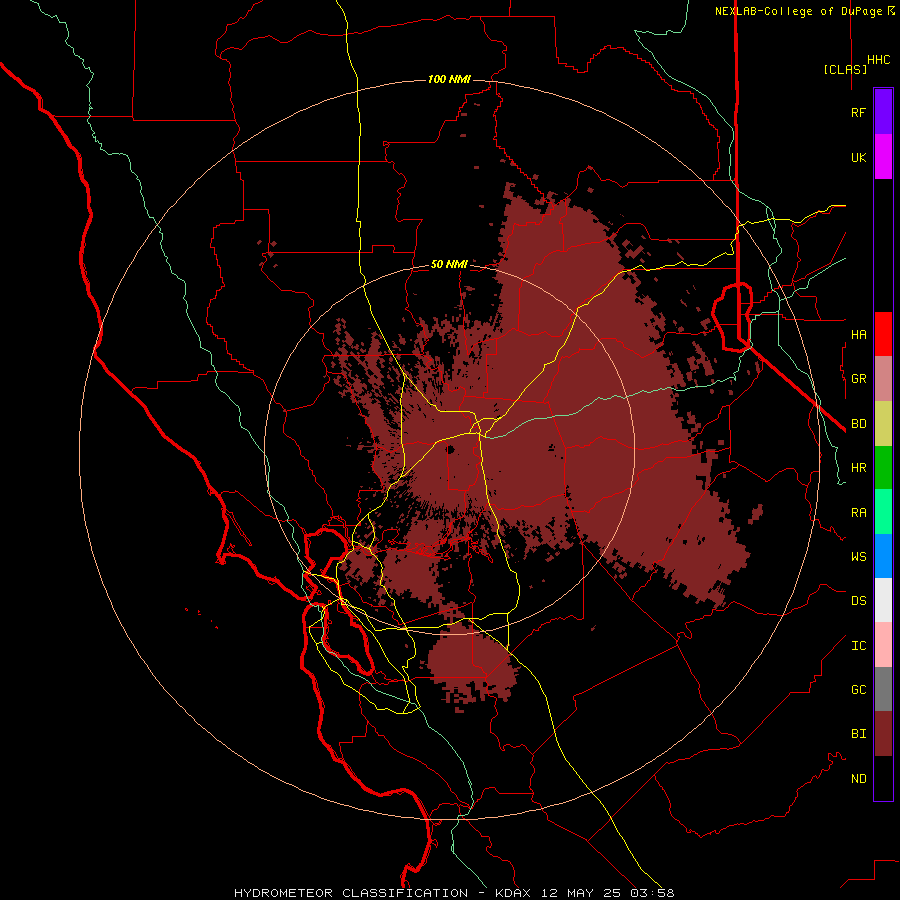The width and height of the screenshot is (900, 900).
Task: Click the IC light pink swatch
Action: pyautogui.click(x=883, y=645)
